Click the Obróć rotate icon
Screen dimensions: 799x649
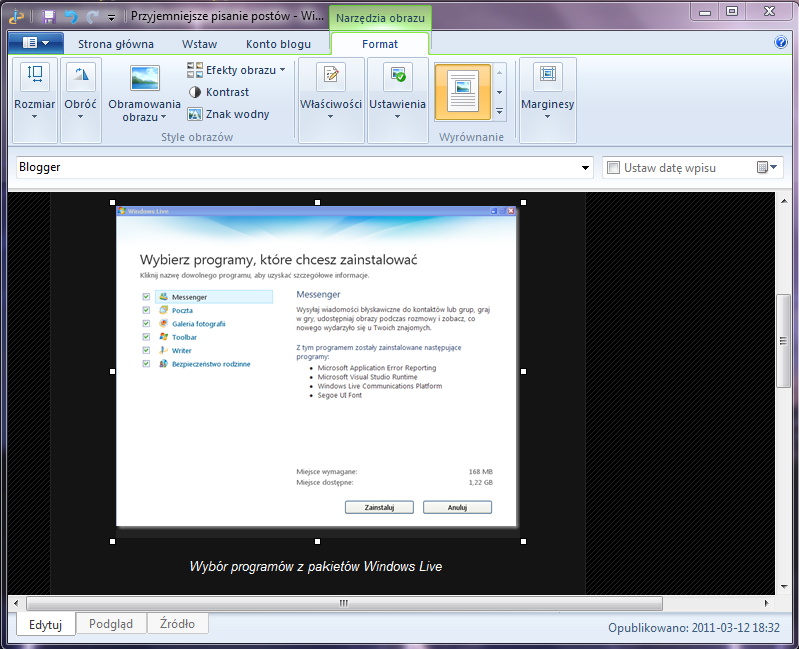tap(81, 75)
